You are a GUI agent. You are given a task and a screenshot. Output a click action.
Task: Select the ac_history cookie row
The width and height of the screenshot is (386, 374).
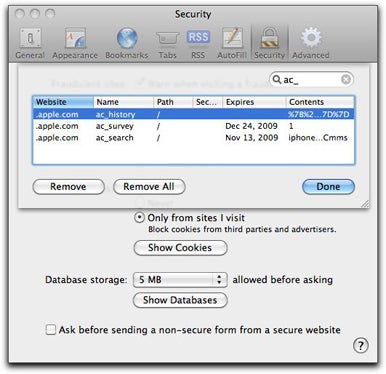tap(194, 114)
